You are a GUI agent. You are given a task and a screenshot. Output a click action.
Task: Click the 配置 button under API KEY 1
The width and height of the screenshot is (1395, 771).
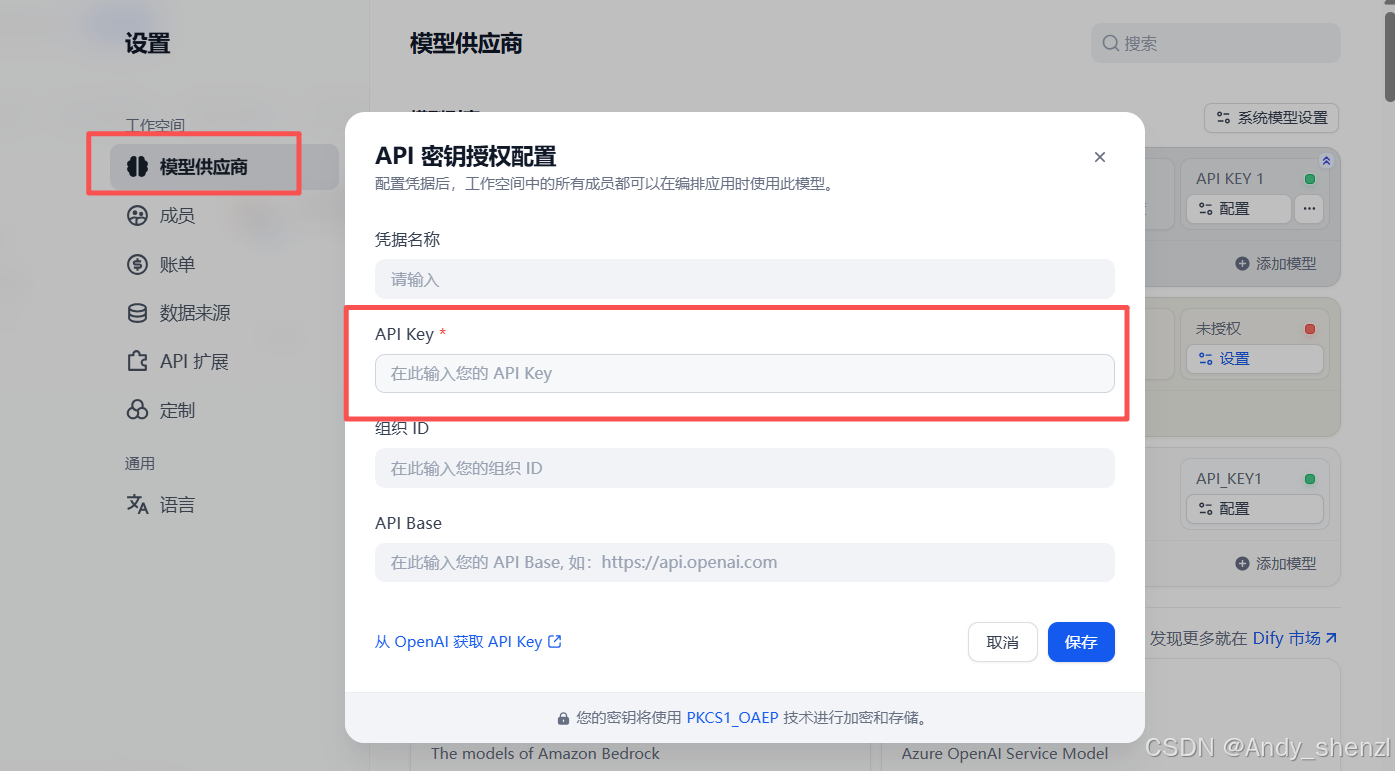[1238, 209]
